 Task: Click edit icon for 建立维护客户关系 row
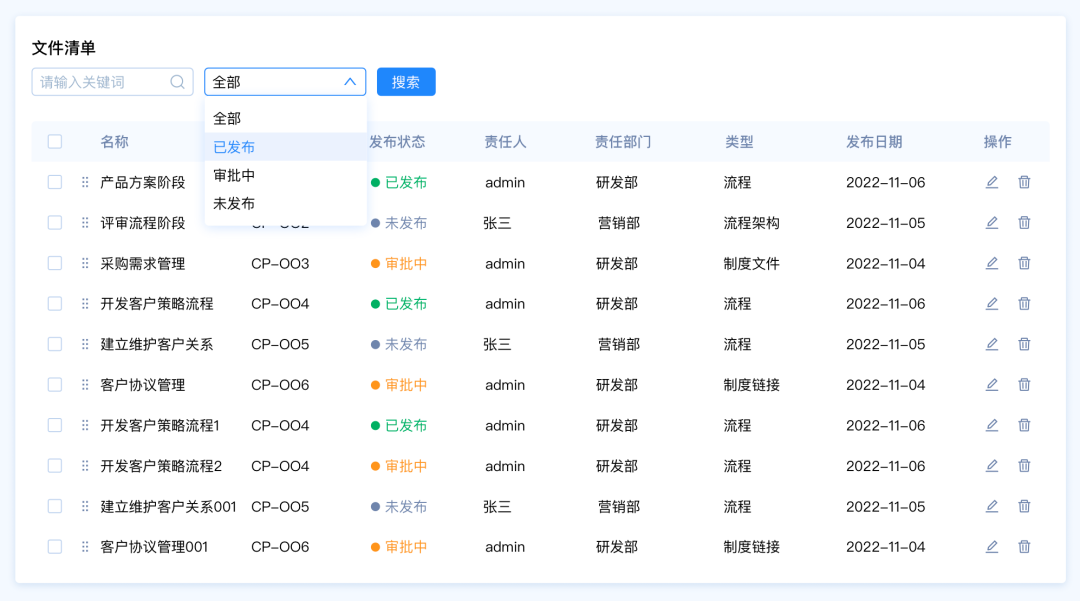click(x=992, y=344)
